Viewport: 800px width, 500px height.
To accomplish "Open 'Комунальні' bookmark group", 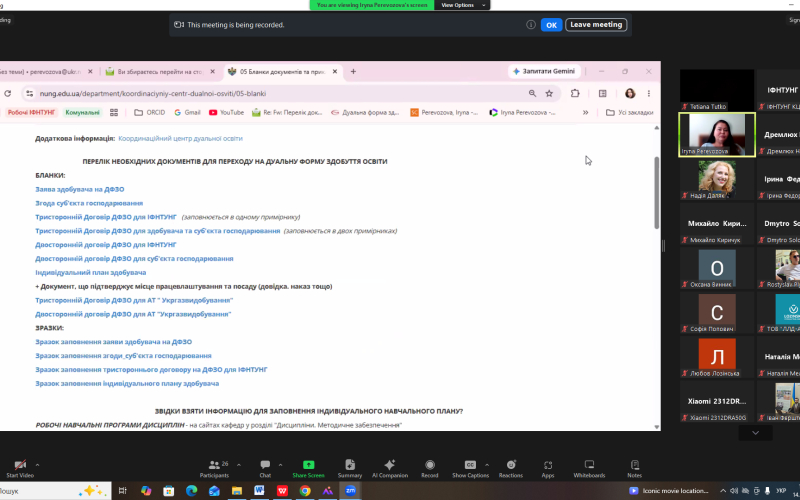I will click(82, 112).
